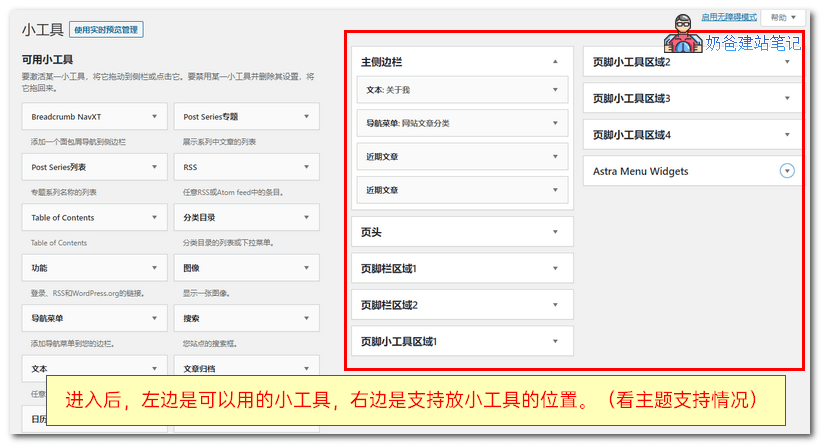Collapse the 主侧边栏 area arrow
This screenshot has height=445, width=821.
pos(555,62)
